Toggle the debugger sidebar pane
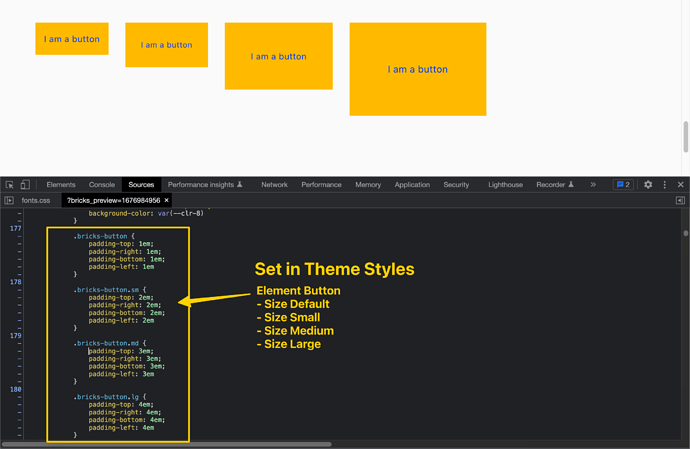Image resolution: width=690 pixels, height=449 pixels. pos(680,200)
